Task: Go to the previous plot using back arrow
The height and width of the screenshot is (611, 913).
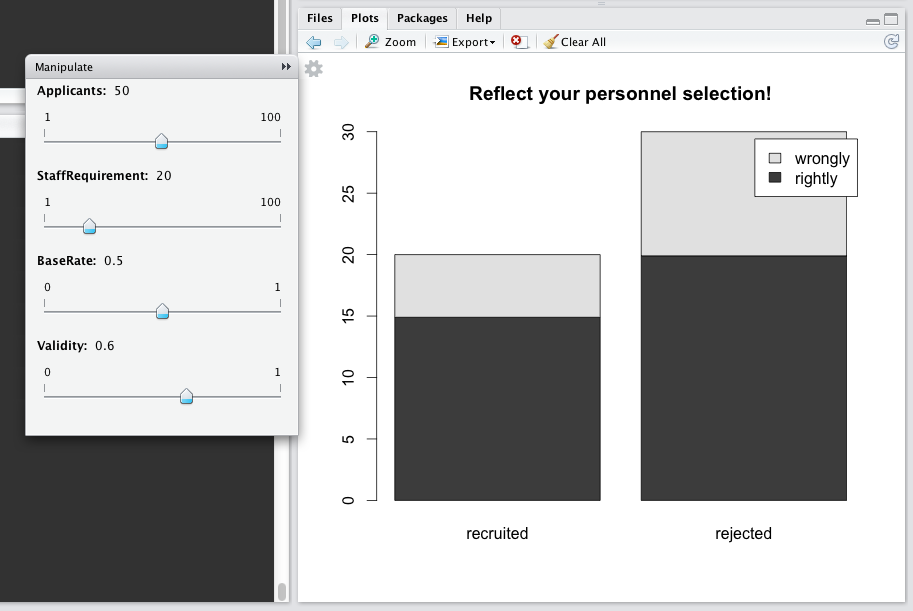Action: [314, 42]
